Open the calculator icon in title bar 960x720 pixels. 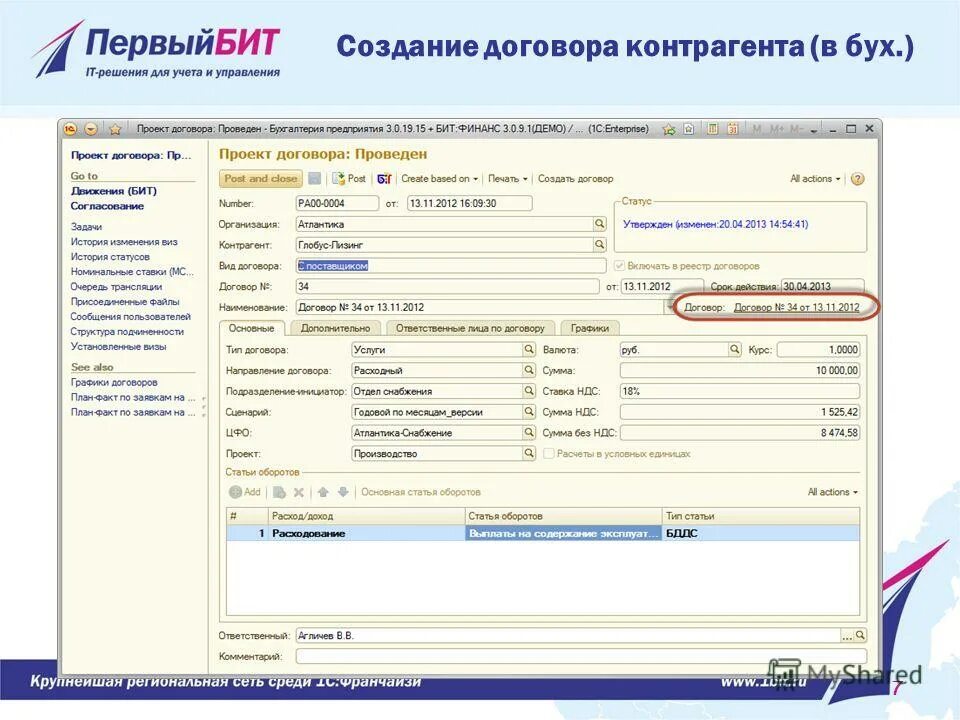click(x=712, y=129)
